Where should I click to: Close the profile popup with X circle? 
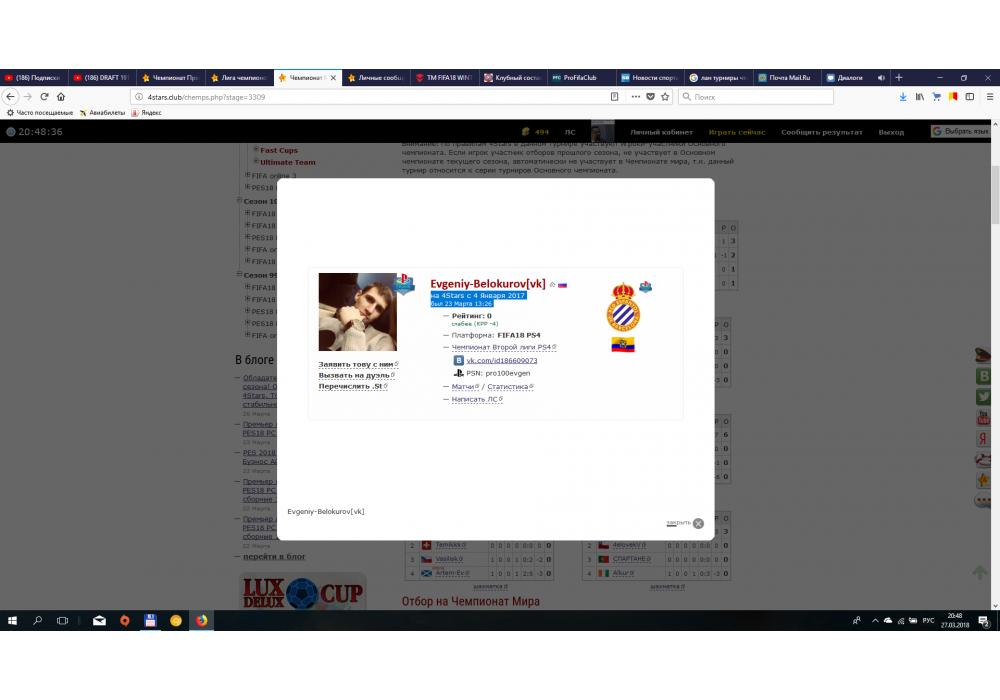click(x=698, y=523)
